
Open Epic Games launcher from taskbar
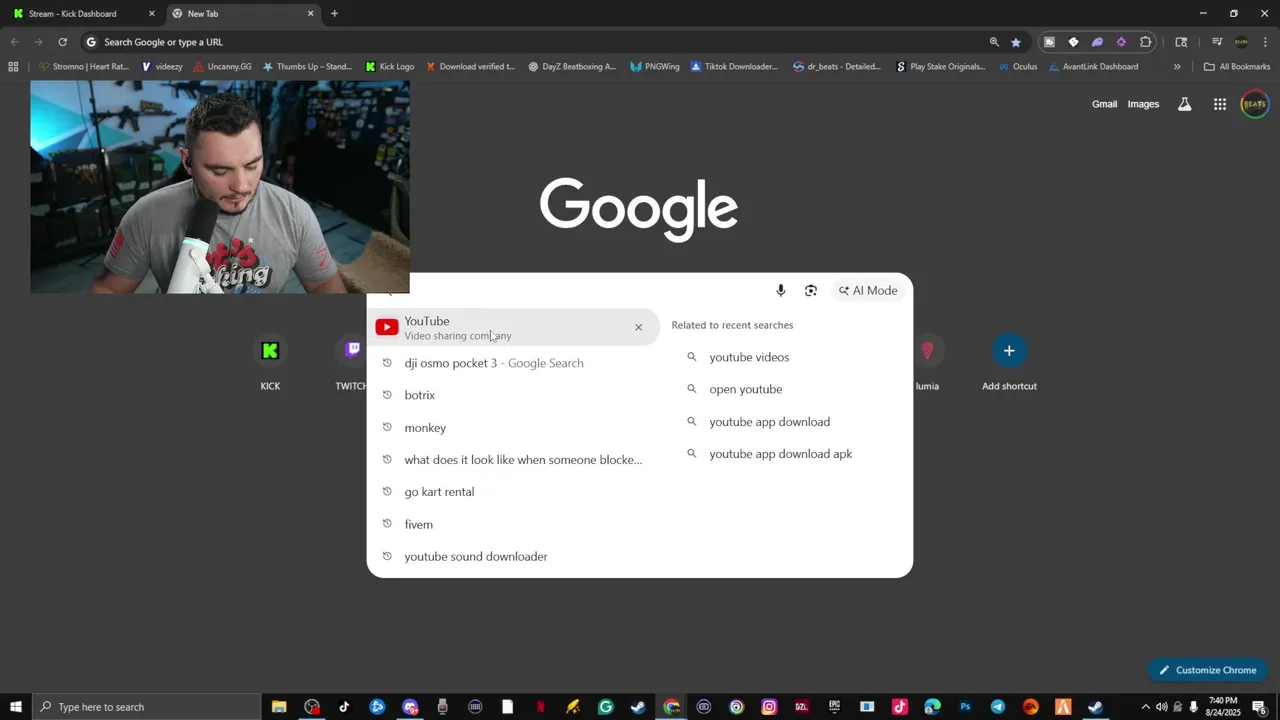pos(834,707)
